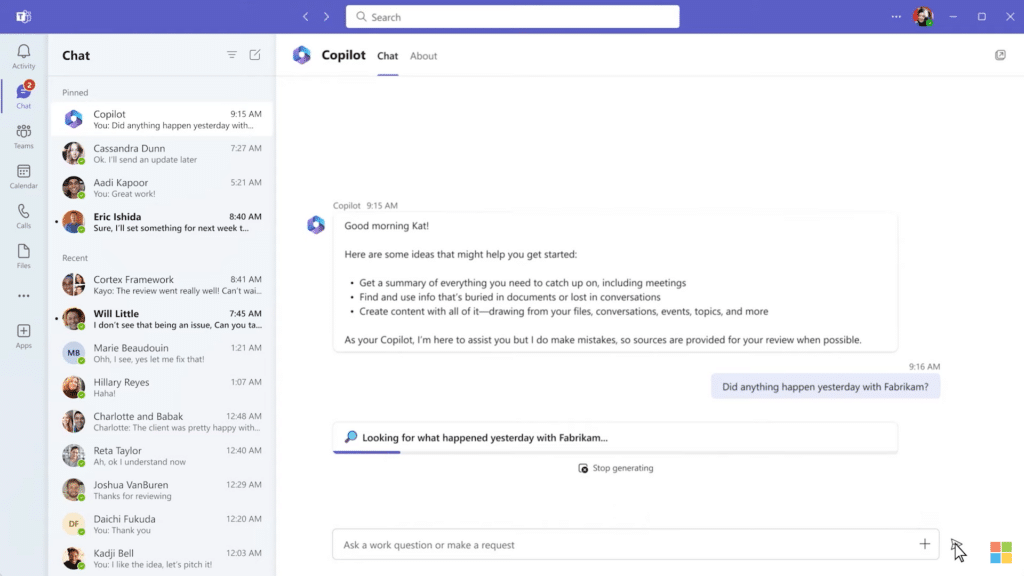Open the Files section
The width and height of the screenshot is (1024, 576).
pyautogui.click(x=23, y=256)
